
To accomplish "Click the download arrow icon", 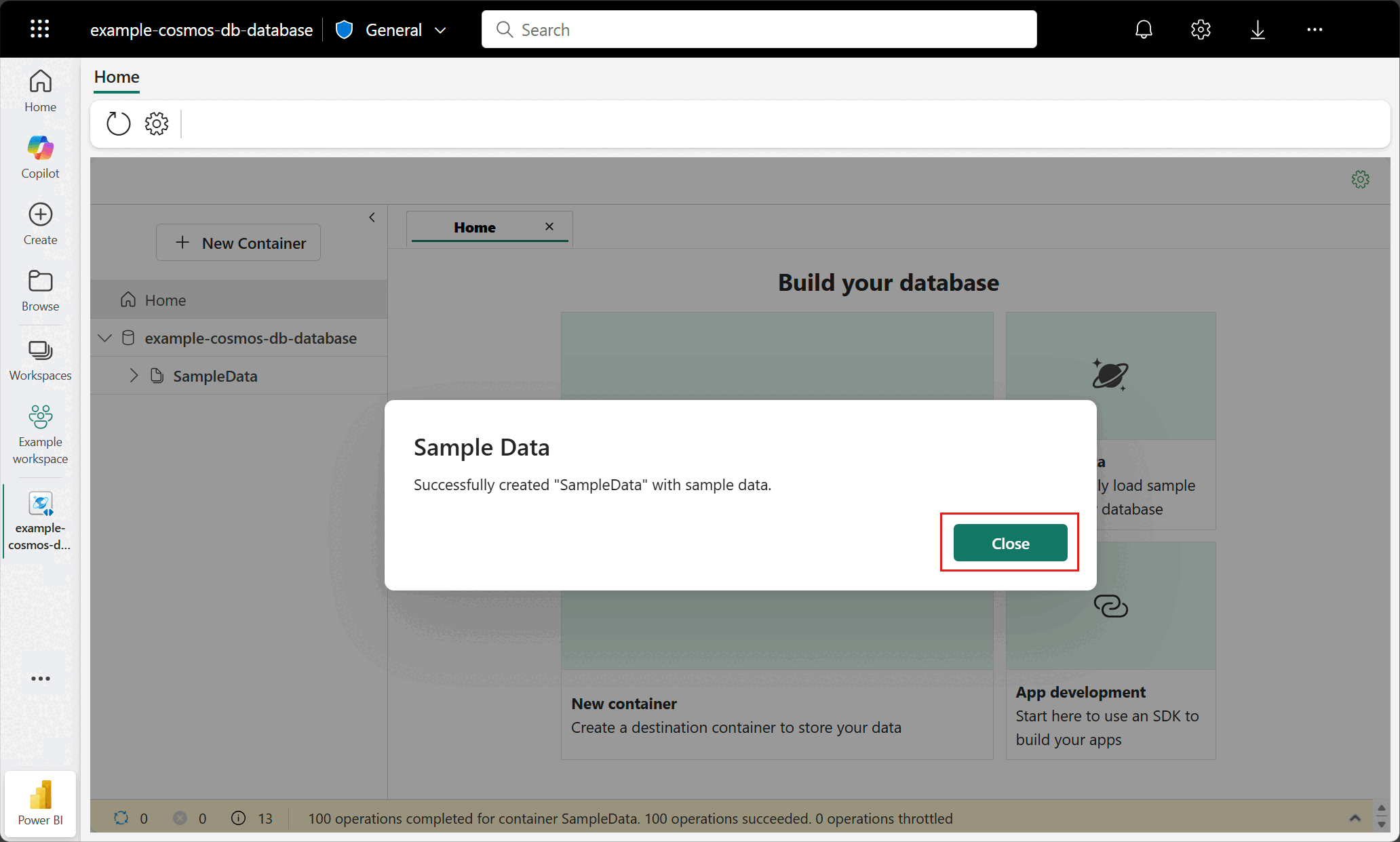I will 1257,29.
